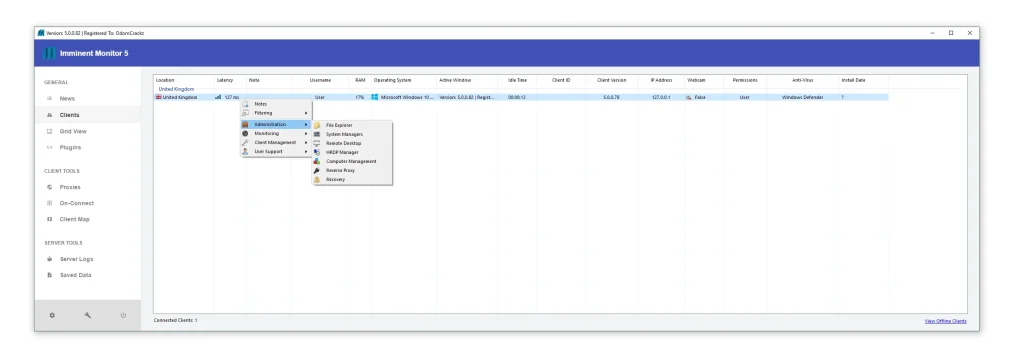Click the Notes icon in context menu

click(245, 104)
